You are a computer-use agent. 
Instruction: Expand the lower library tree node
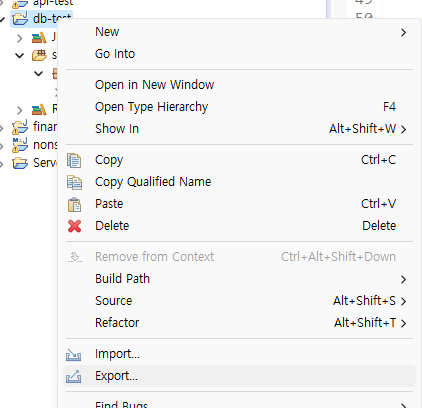tap(20, 109)
